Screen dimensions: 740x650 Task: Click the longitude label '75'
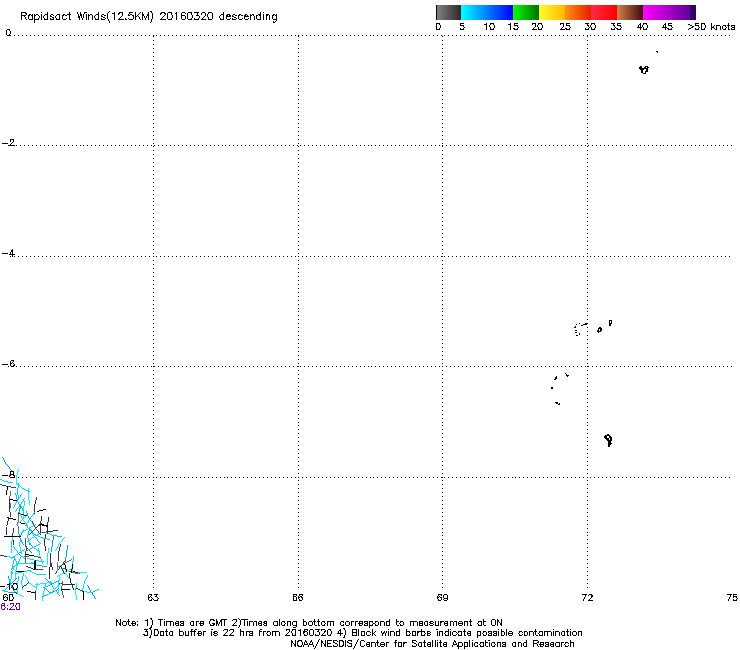click(x=732, y=598)
